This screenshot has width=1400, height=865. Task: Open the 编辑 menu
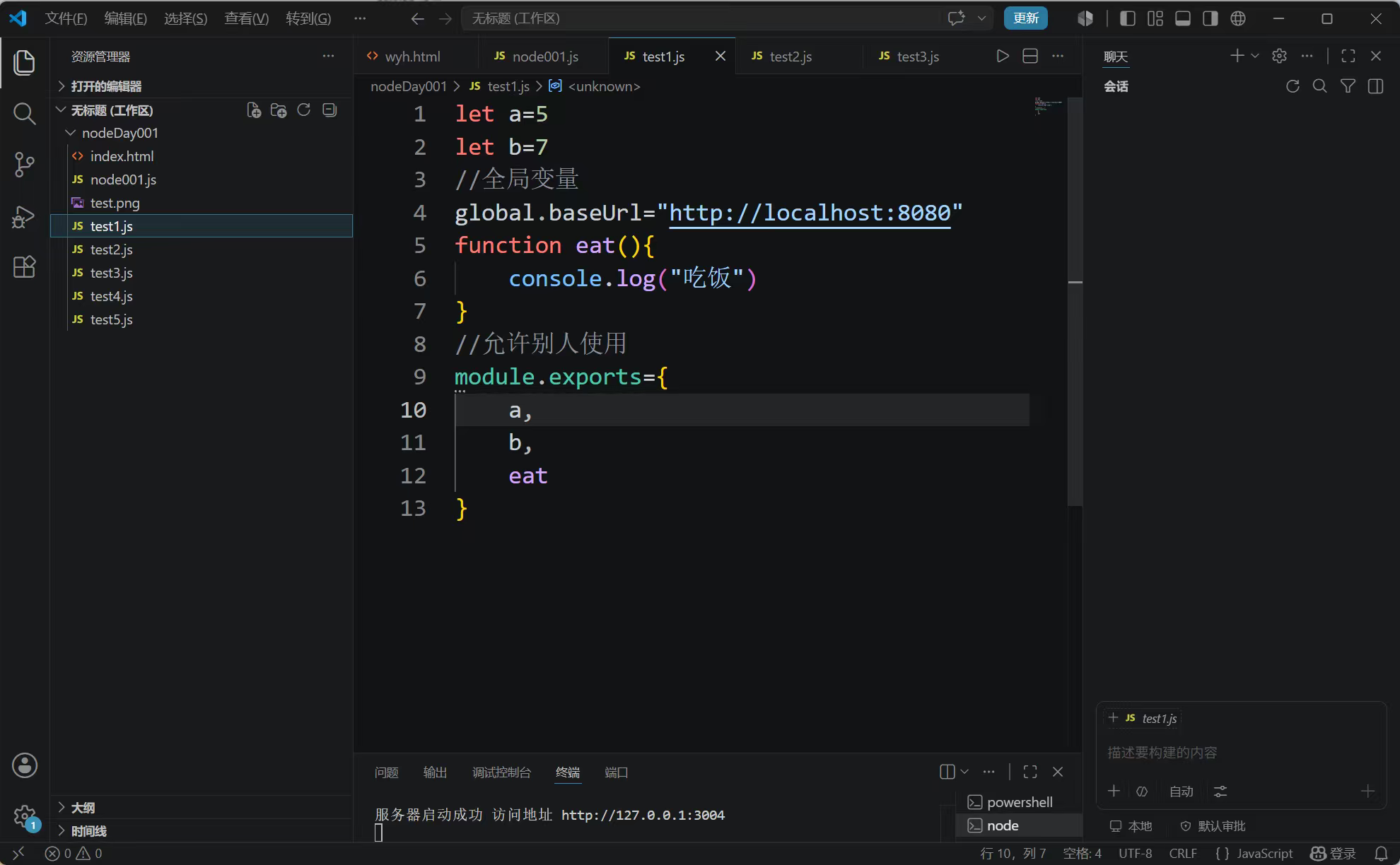(125, 18)
